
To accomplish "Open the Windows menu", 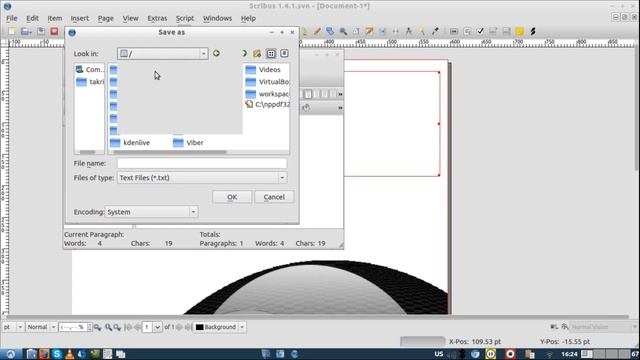I will point(217,18).
